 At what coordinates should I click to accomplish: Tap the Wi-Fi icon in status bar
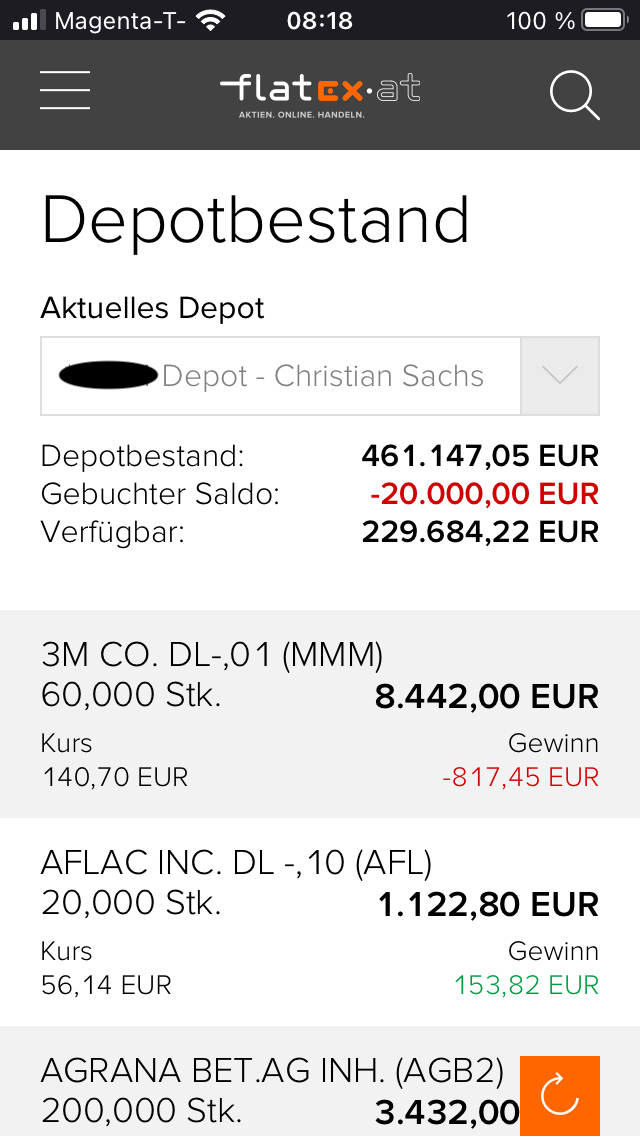coord(210,20)
